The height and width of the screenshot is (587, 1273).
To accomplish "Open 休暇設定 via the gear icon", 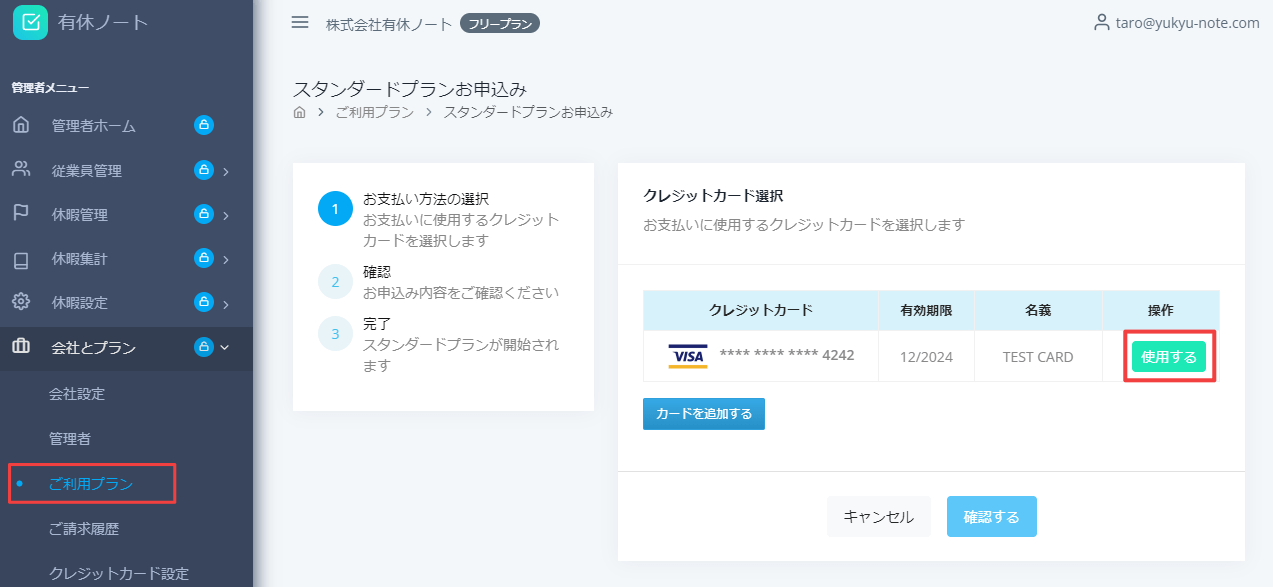I will point(23,303).
